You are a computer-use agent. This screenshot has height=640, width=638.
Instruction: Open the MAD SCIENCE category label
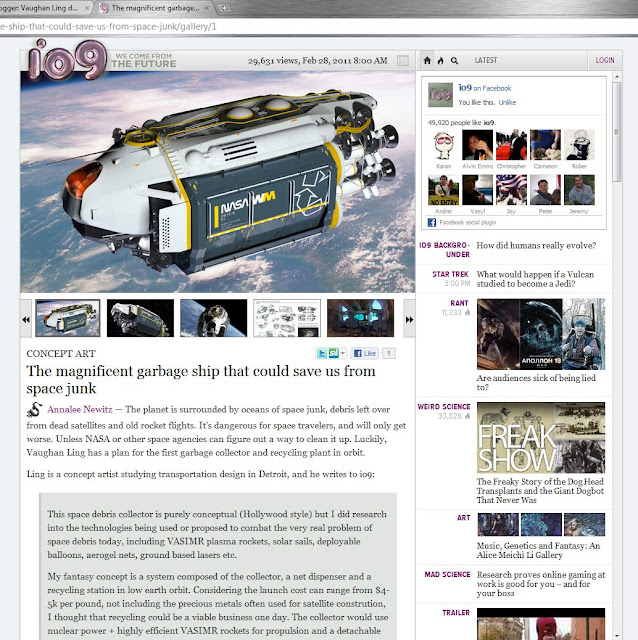[447, 574]
